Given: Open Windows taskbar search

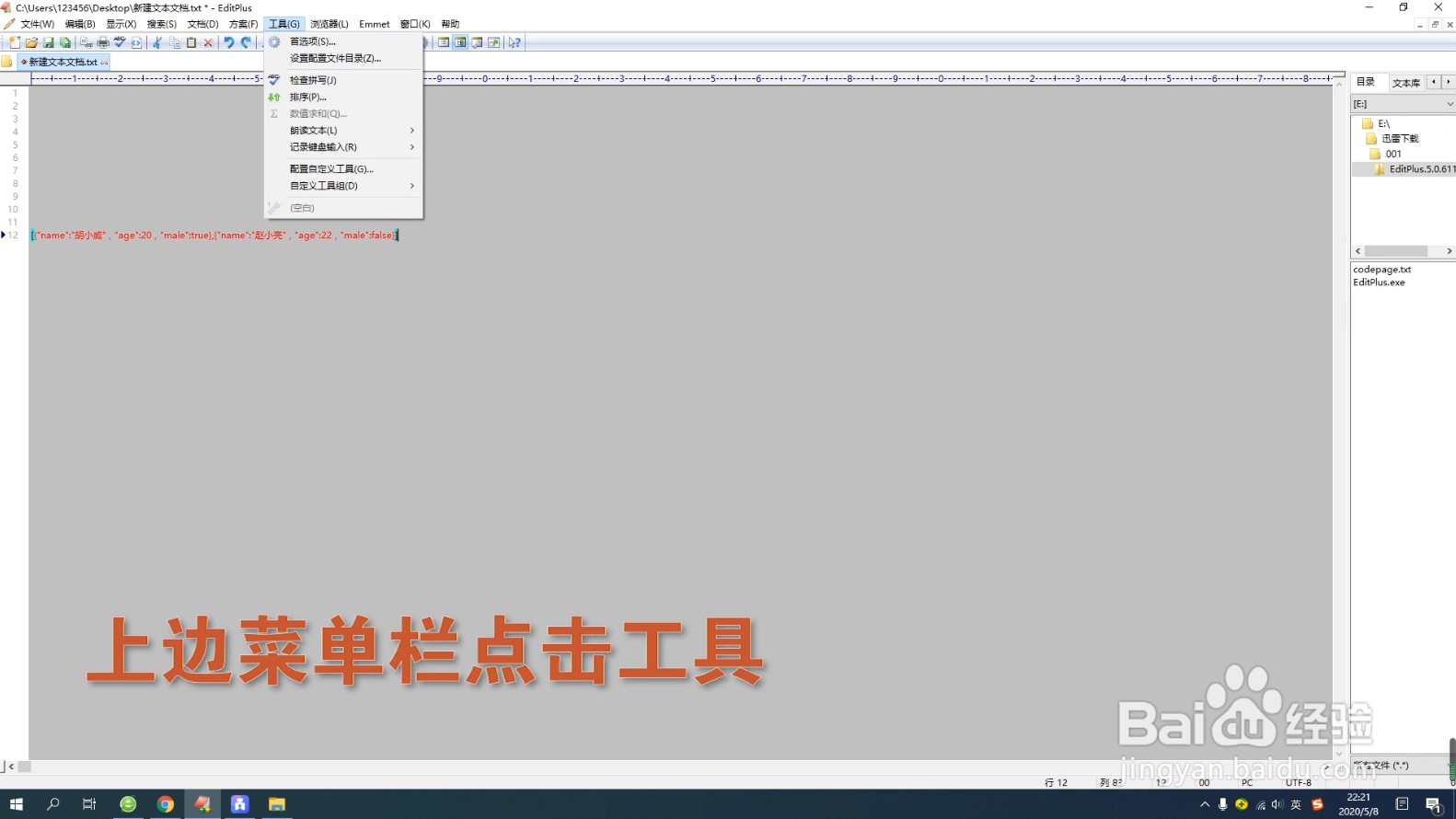Looking at the screenshot, I should 53,804.
